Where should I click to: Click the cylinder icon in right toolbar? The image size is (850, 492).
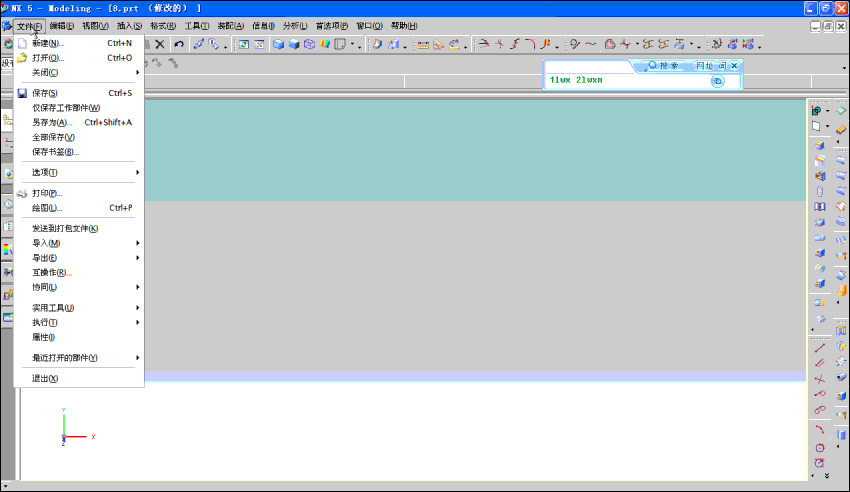(820, 191)
